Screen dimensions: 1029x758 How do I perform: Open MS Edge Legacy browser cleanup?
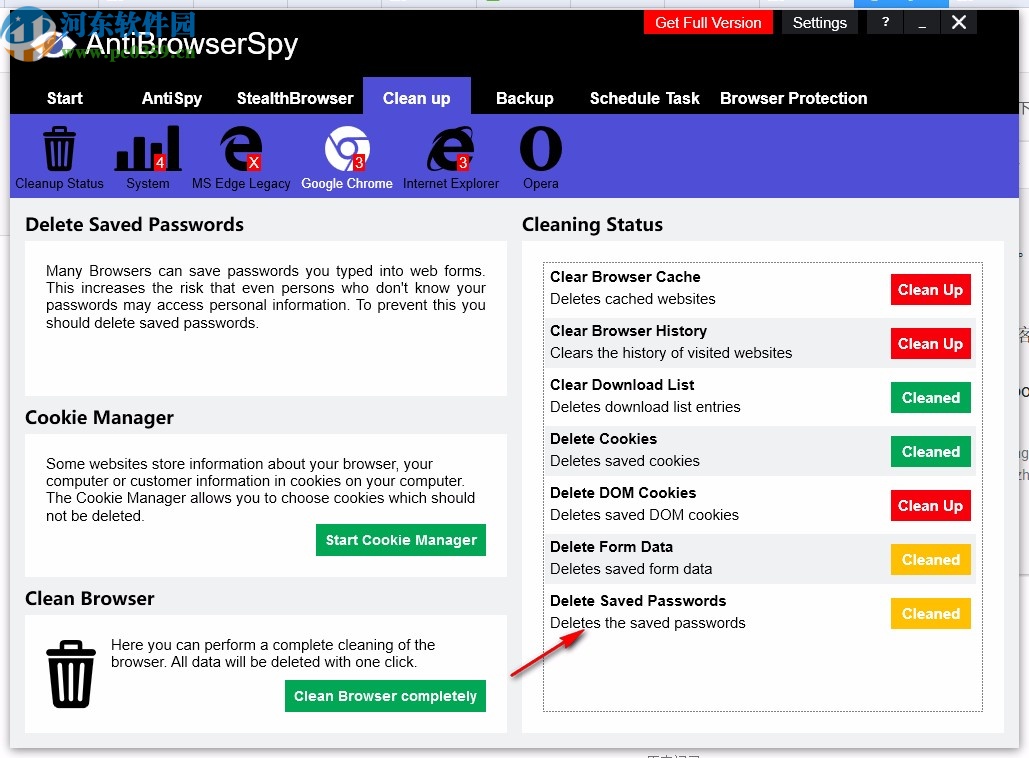(240, 146)
